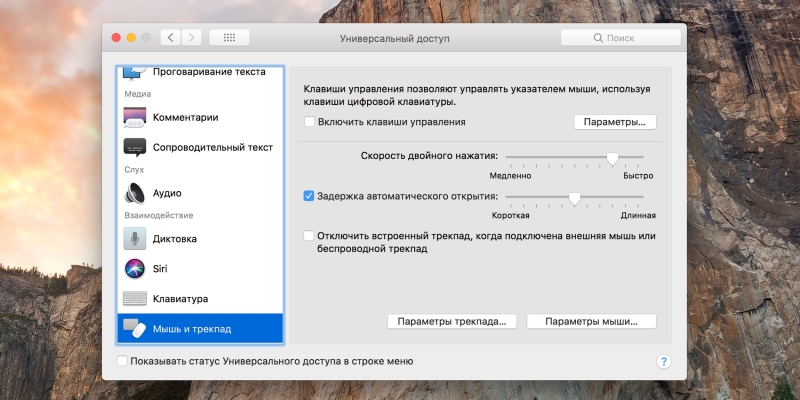This screenshot has width=800, height=400.
Task: Click the Универсальный доступ window title
Action: click(x=394, y=38)
